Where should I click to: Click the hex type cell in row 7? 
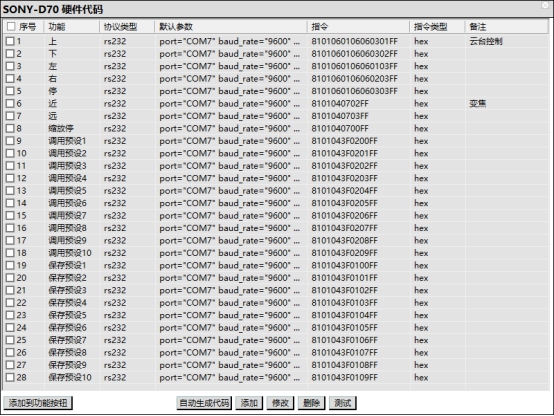click(421, 116)
